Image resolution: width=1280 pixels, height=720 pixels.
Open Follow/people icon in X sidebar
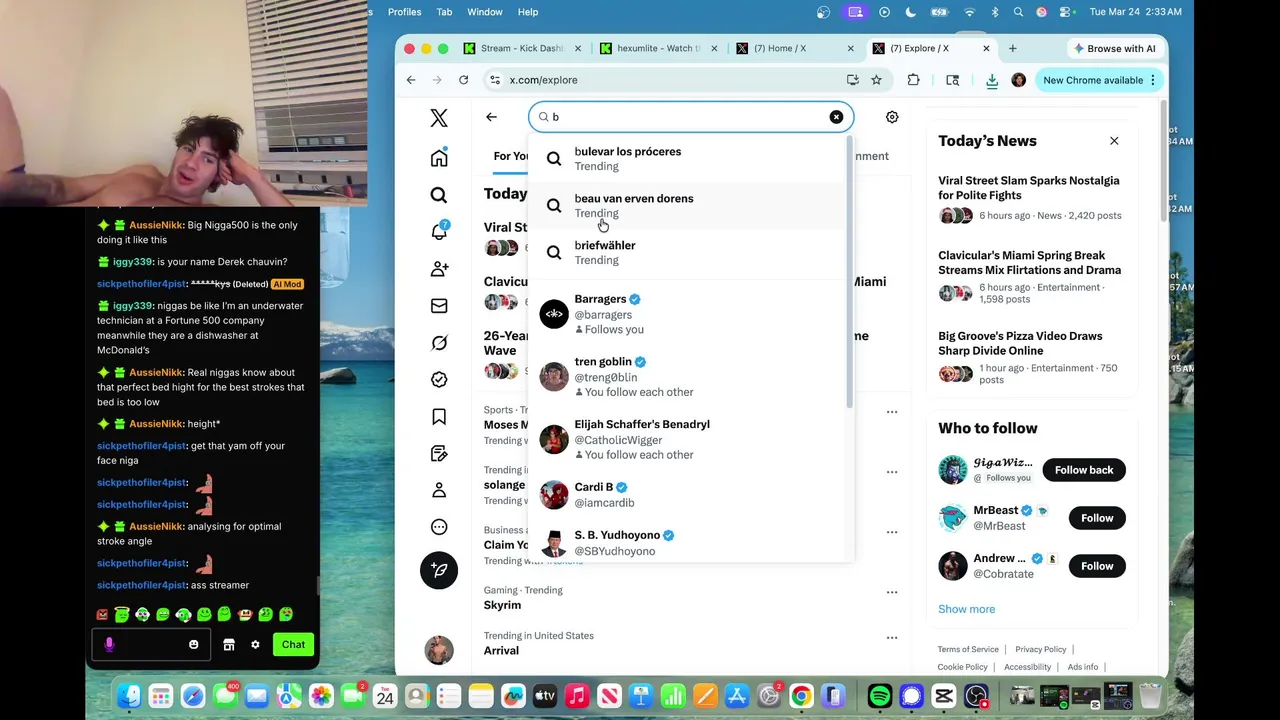coord(439,269)
